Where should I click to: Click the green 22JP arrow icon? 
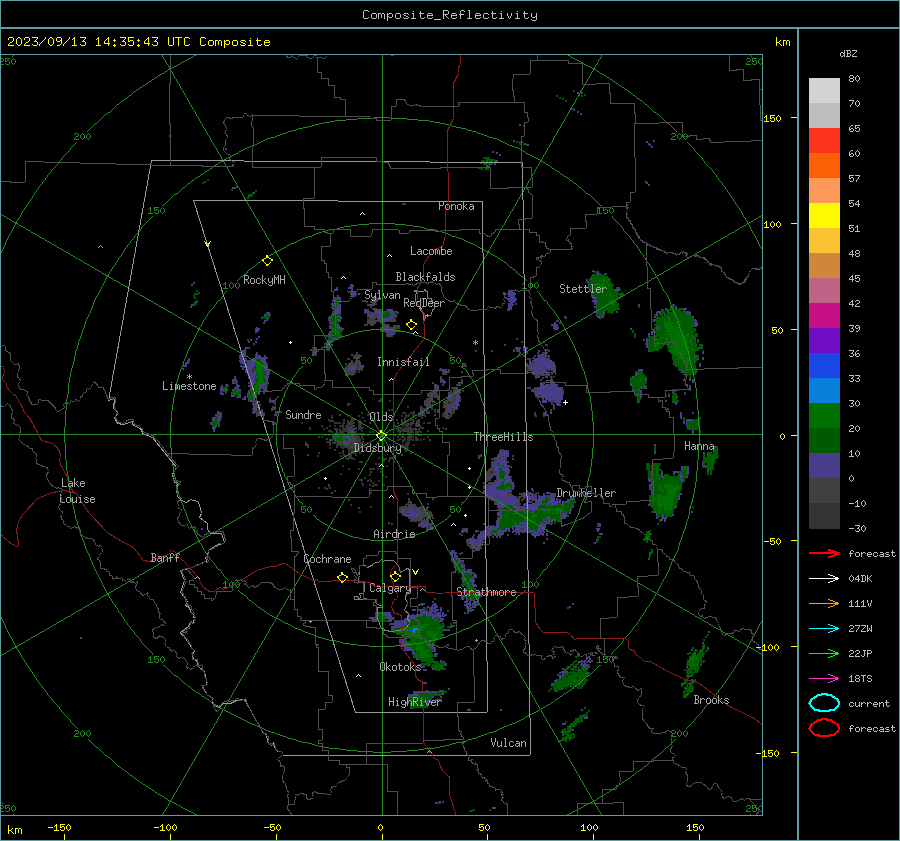pyautogui.click(x=824, y=653)
